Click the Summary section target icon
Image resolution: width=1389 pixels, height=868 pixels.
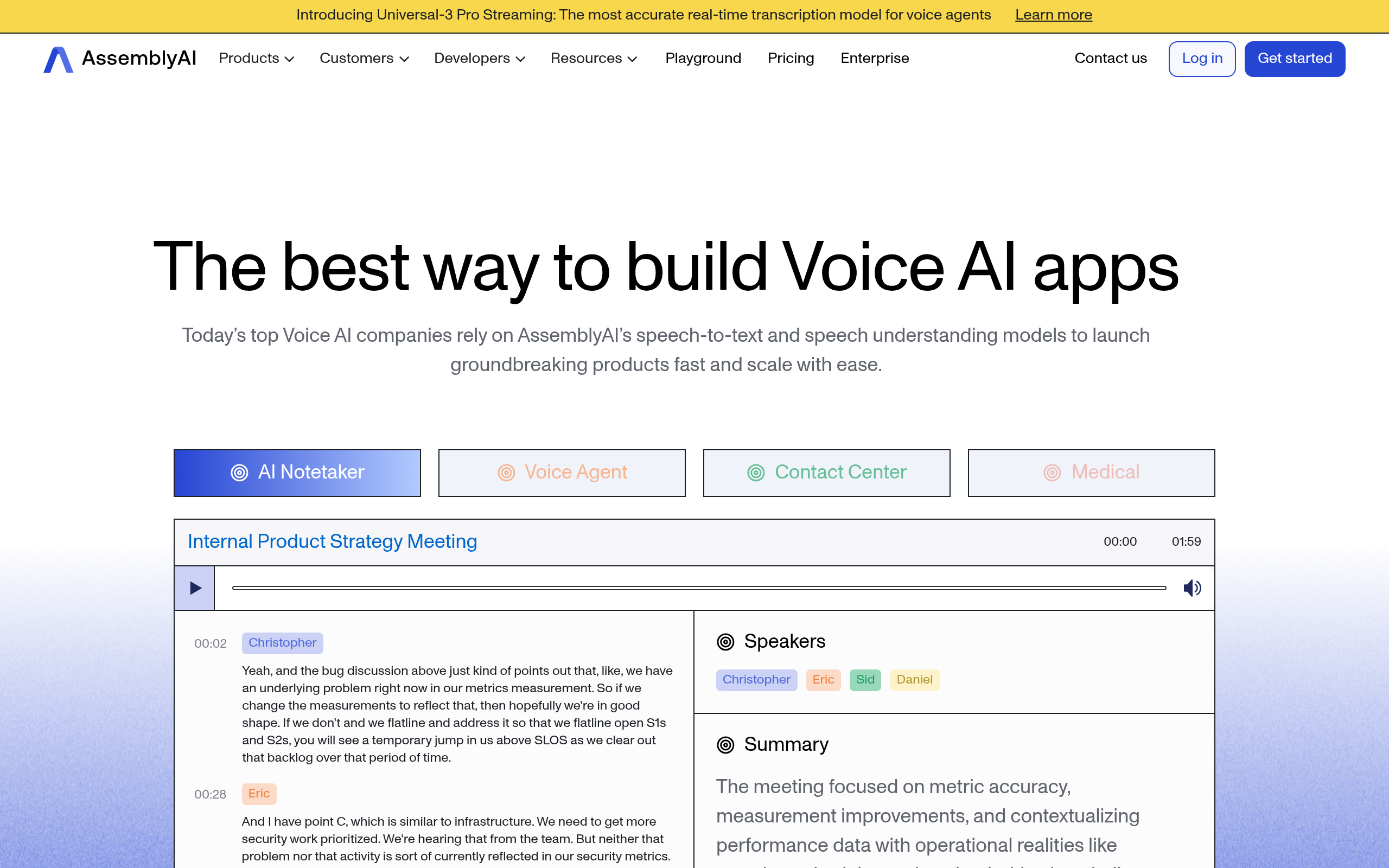coord(725,744)
